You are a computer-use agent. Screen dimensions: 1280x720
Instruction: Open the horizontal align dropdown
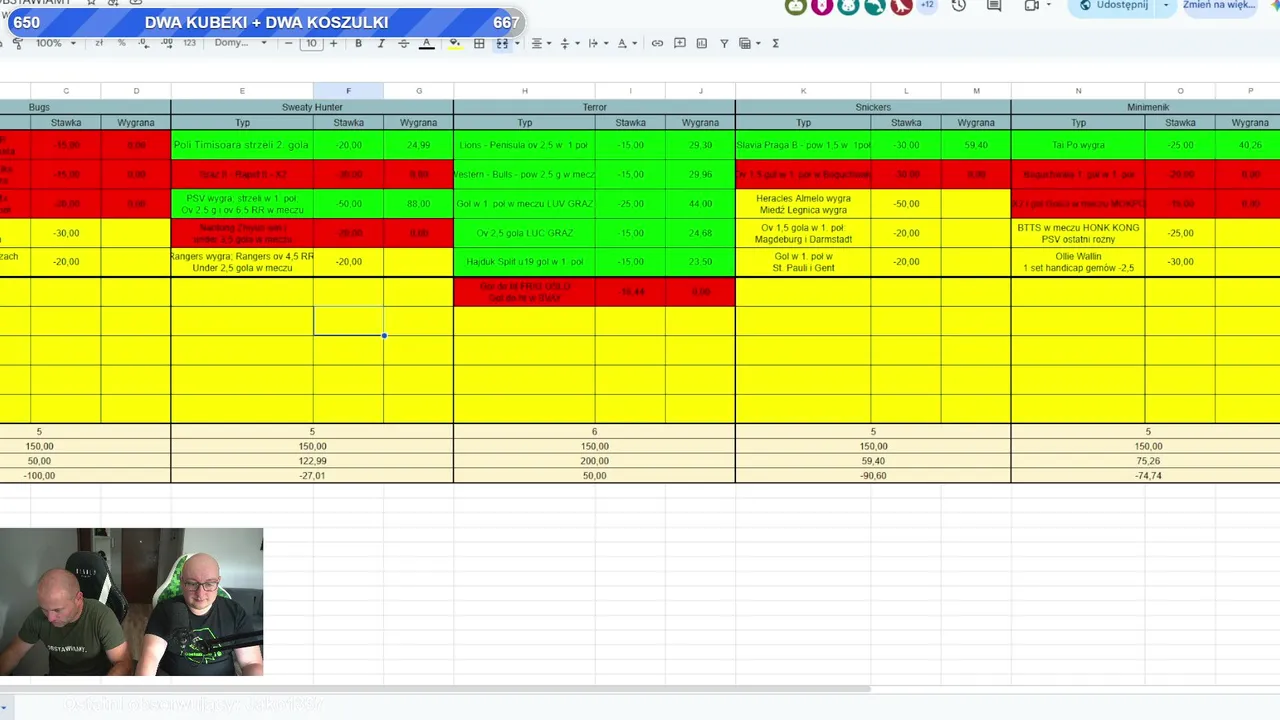541,43
